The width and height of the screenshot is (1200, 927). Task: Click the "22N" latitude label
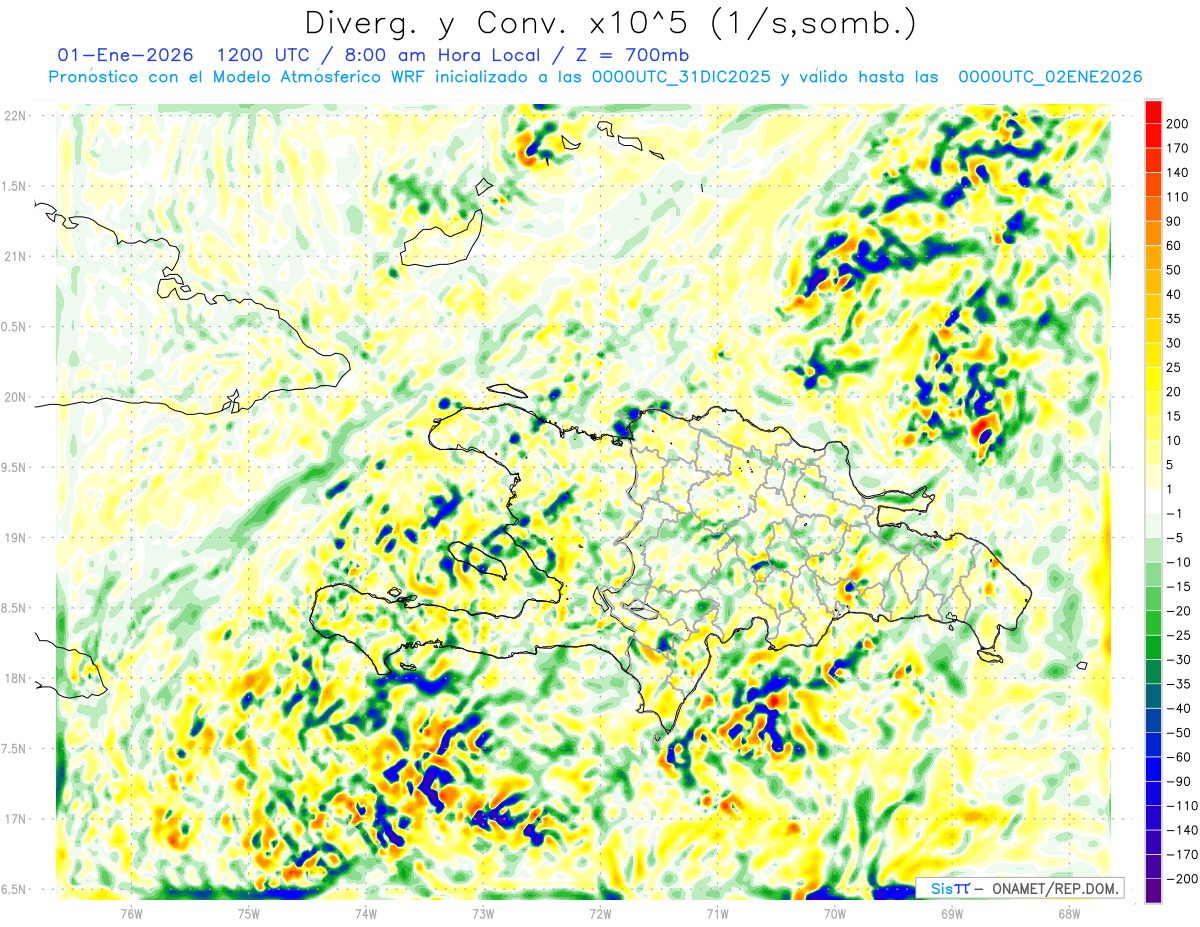[15, 115]
